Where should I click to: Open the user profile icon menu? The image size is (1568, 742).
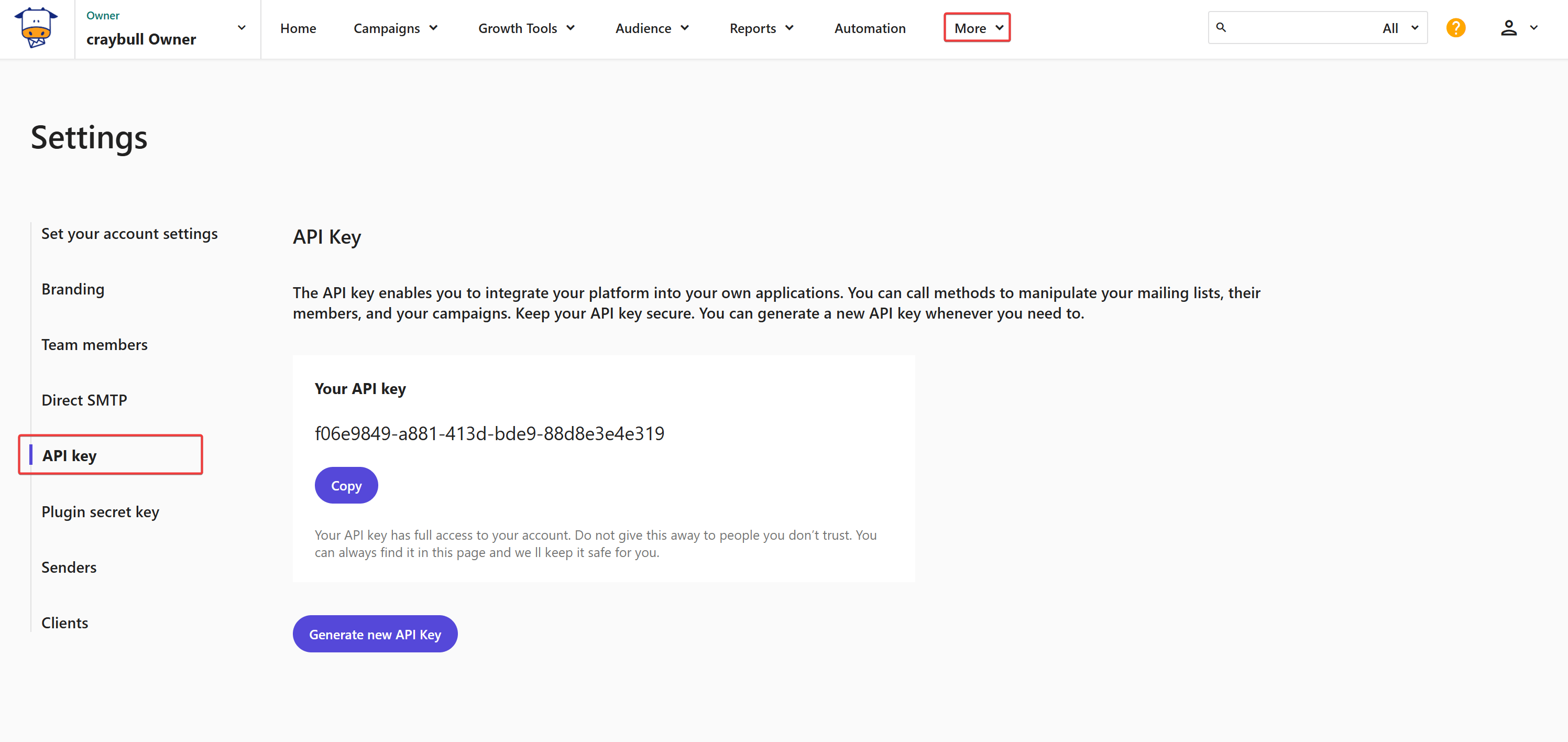[x=1508, y=28]
